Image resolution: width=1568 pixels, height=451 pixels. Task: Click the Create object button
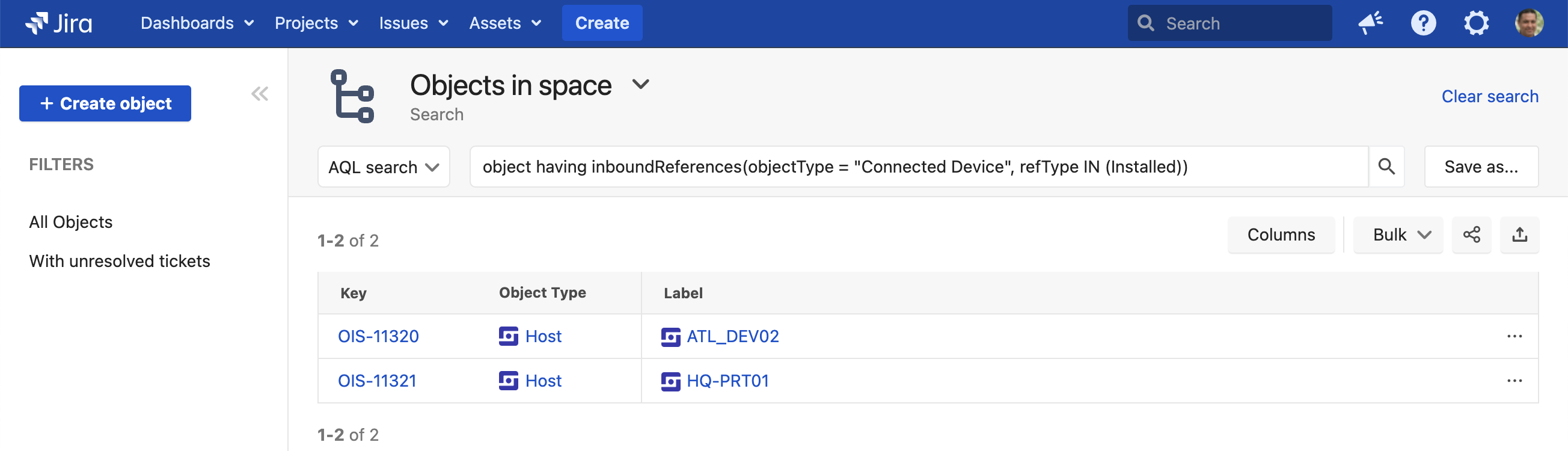(105, 103)
